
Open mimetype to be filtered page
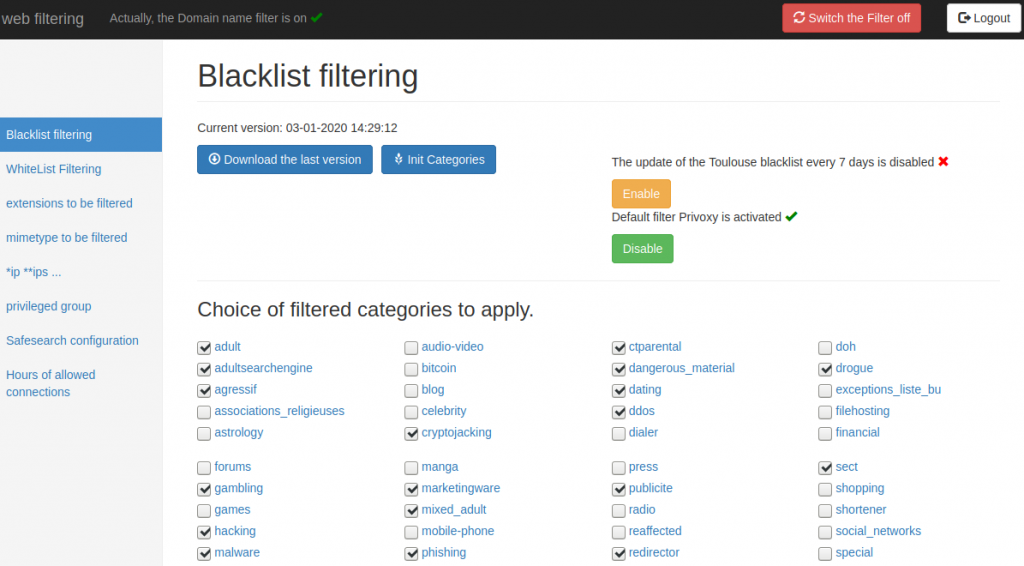(67, 238)
